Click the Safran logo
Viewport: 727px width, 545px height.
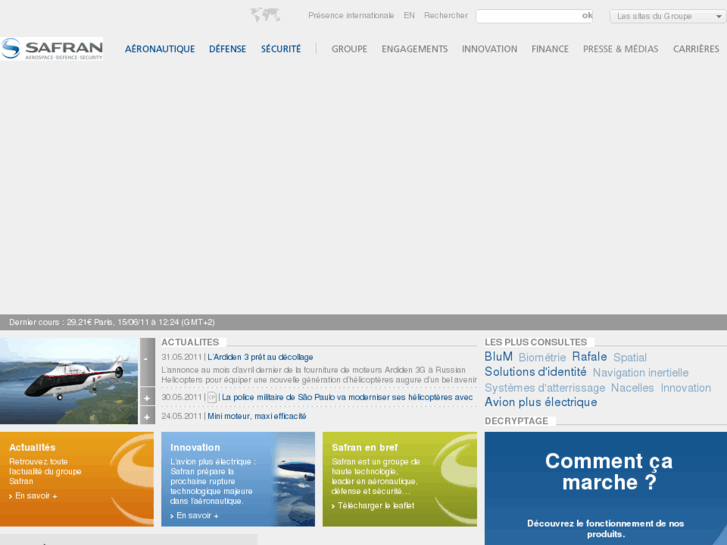pyautogui.click(x=51, y=49)
